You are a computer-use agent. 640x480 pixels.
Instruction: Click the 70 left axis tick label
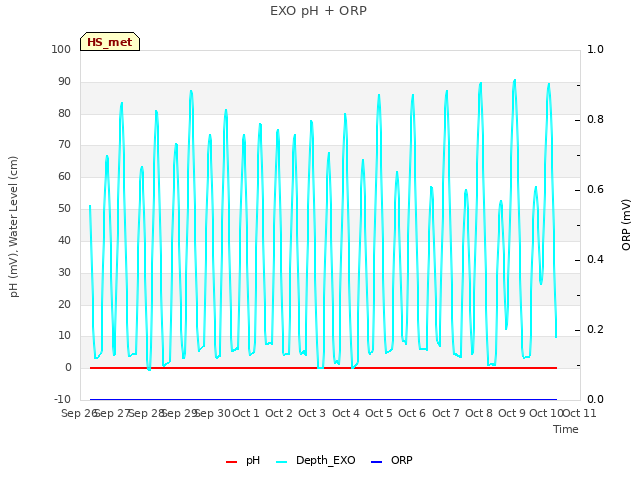(64, 144)
